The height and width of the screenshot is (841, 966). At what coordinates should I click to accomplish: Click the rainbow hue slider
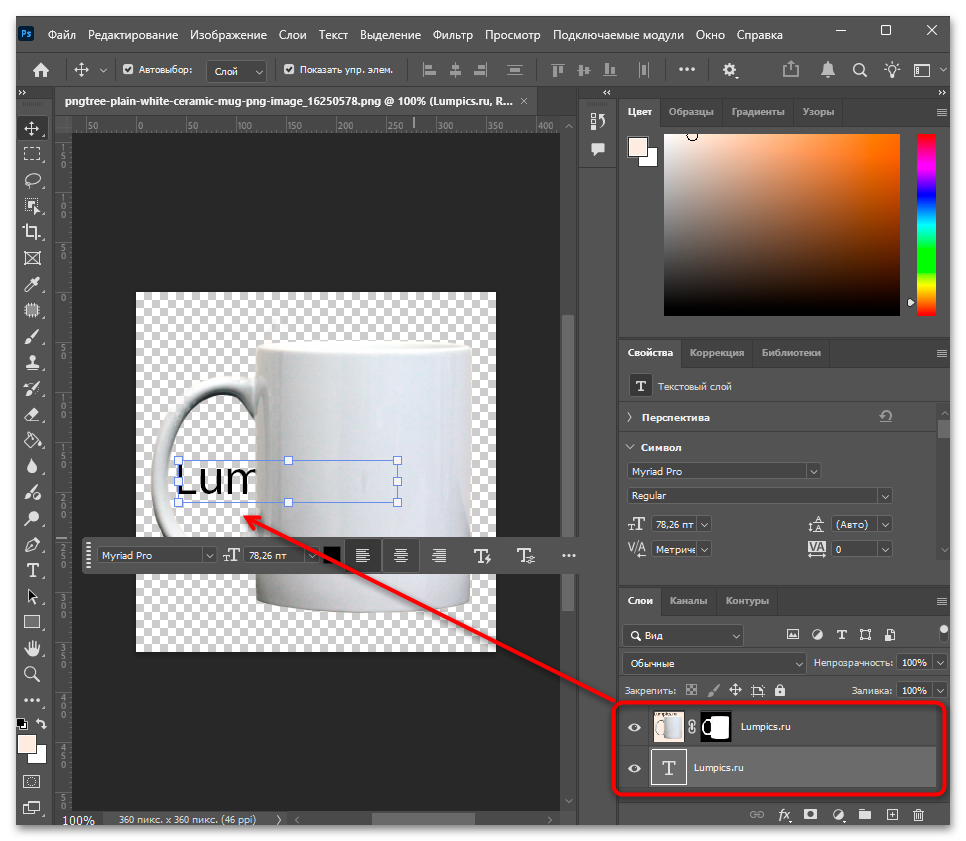[x=926, y=225]
